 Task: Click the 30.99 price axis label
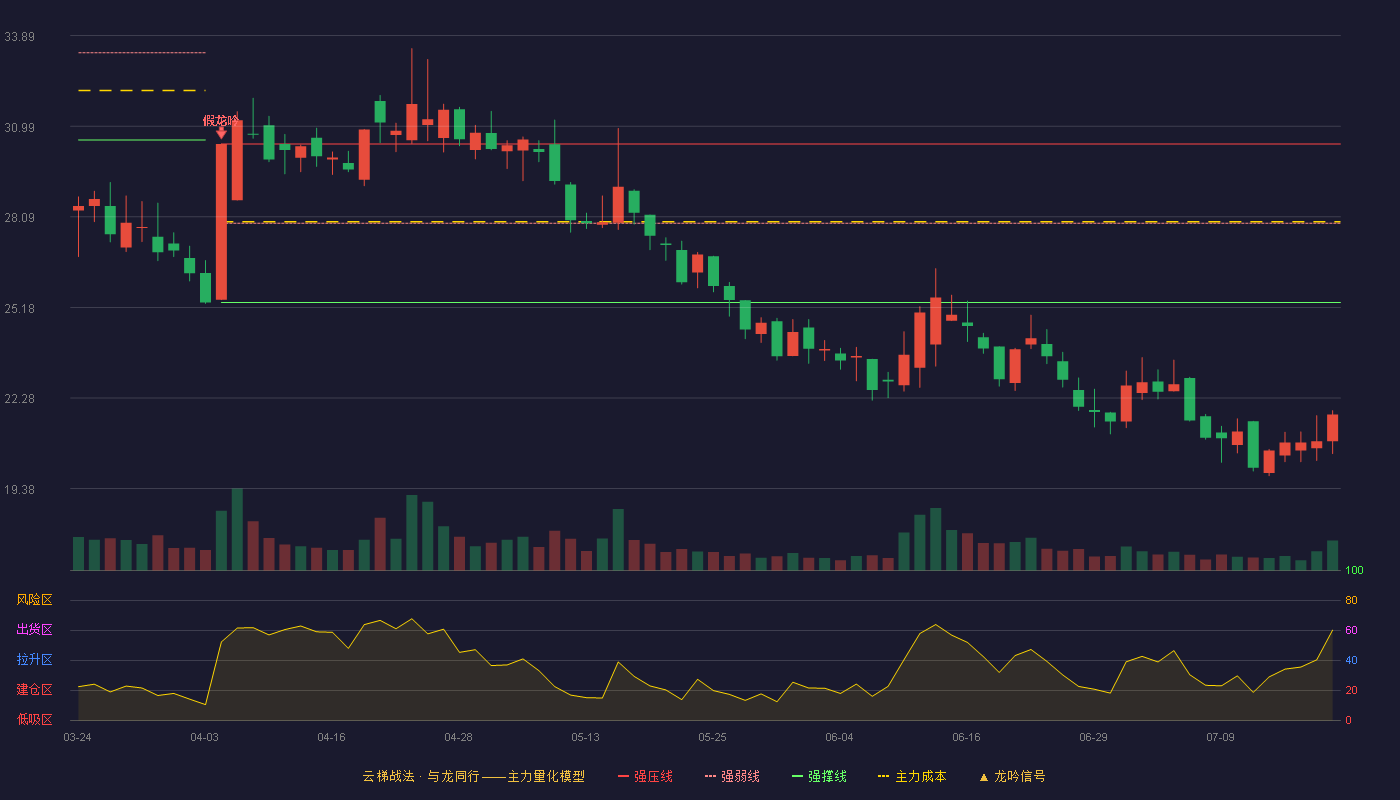[19, 127]
